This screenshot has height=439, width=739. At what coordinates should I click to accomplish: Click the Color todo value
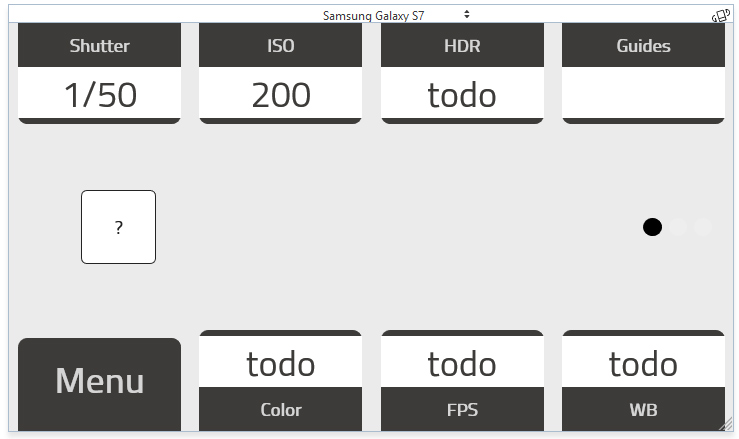[x=281, y=364]
